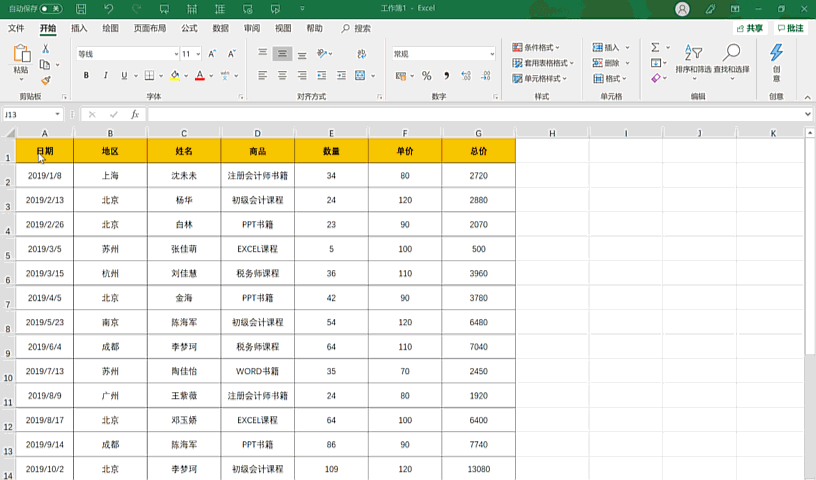The height and width of the screenshot is (480, 816).
Task: Click the 批注 (Comments) button
Action: pos(790,29)
